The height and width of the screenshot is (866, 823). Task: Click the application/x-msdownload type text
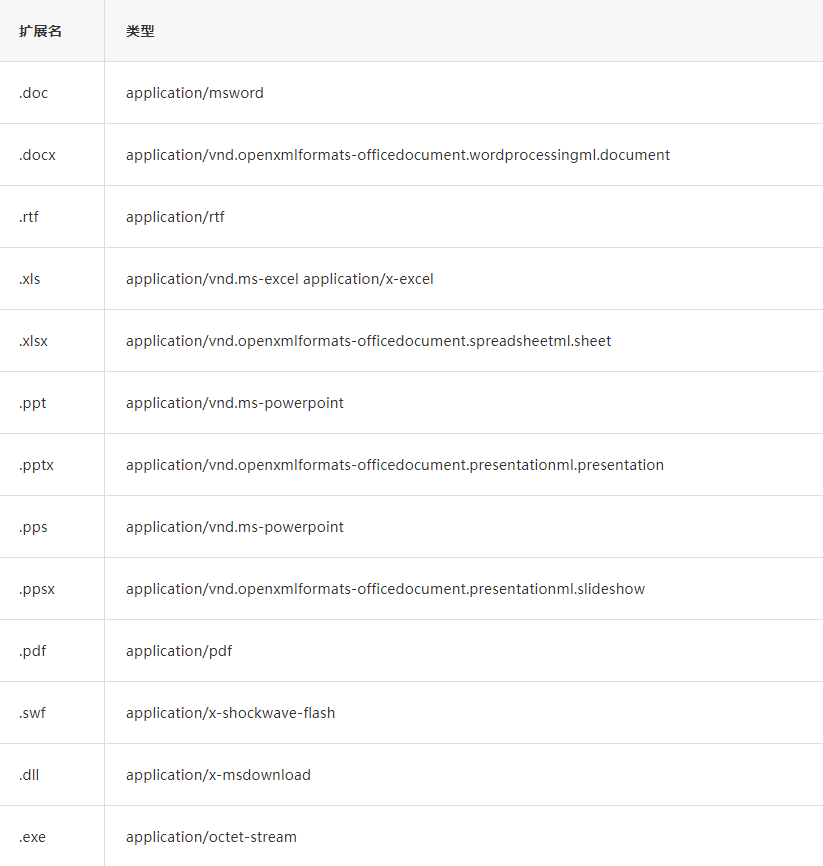[218, 775]
